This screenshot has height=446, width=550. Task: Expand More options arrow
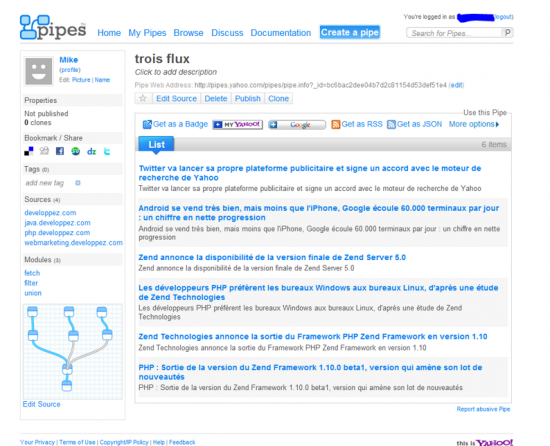pyautogui.click(x=497, y=124)
